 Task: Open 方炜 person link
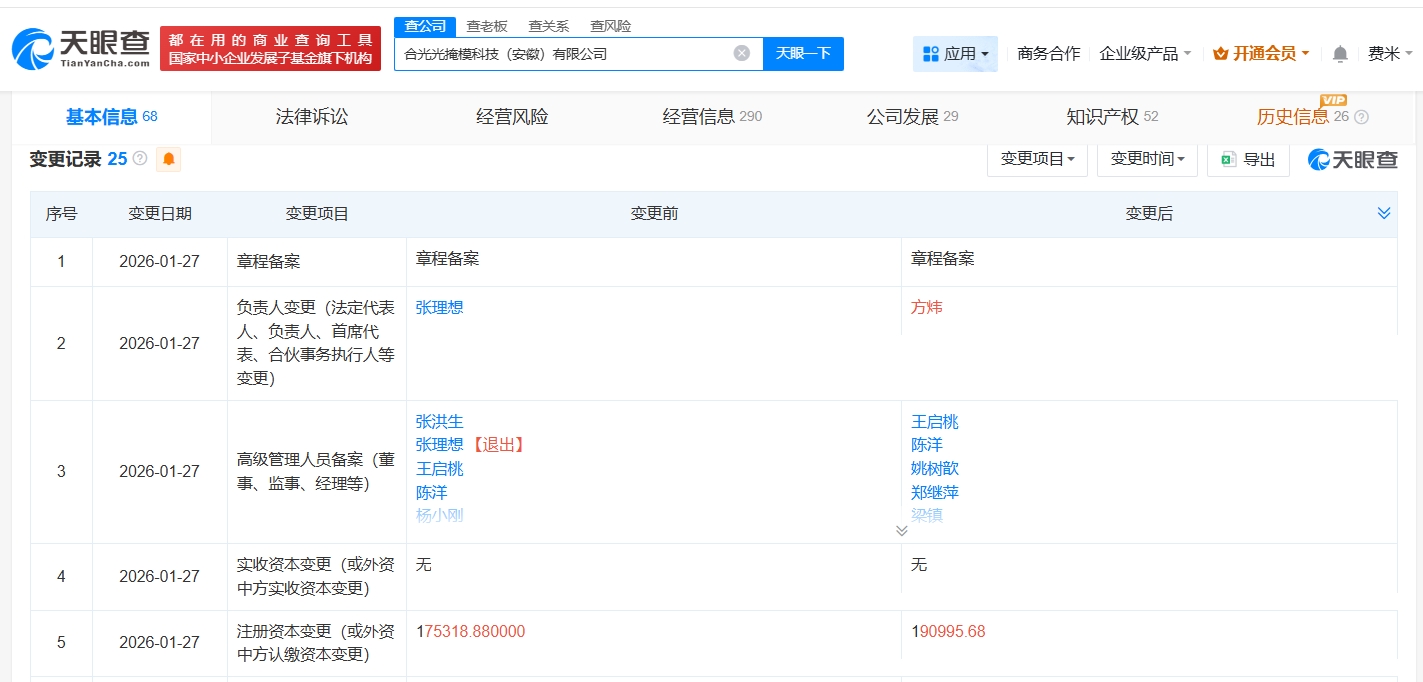tap(926, 307)
